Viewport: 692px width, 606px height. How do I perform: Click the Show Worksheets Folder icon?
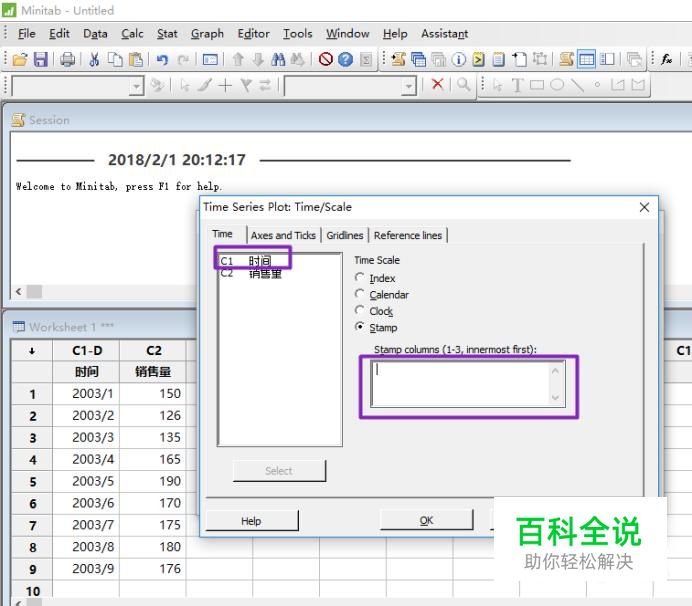[418, 59]
